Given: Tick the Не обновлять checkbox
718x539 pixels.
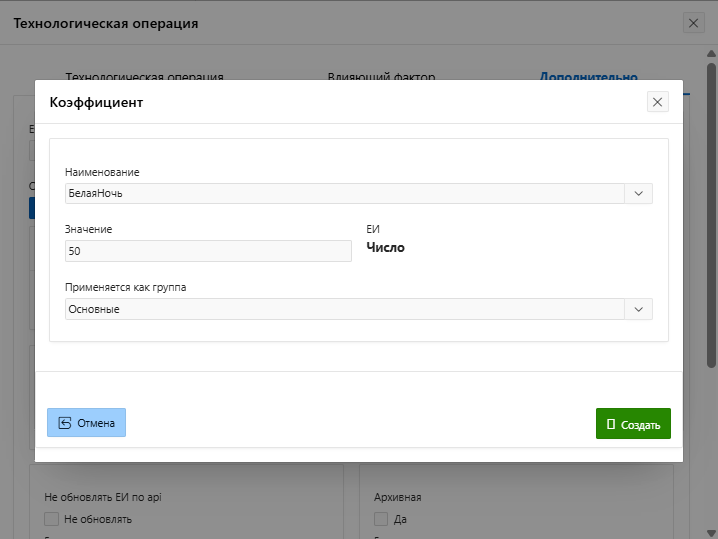Looking at the screenshot, I should pos(52,519).
